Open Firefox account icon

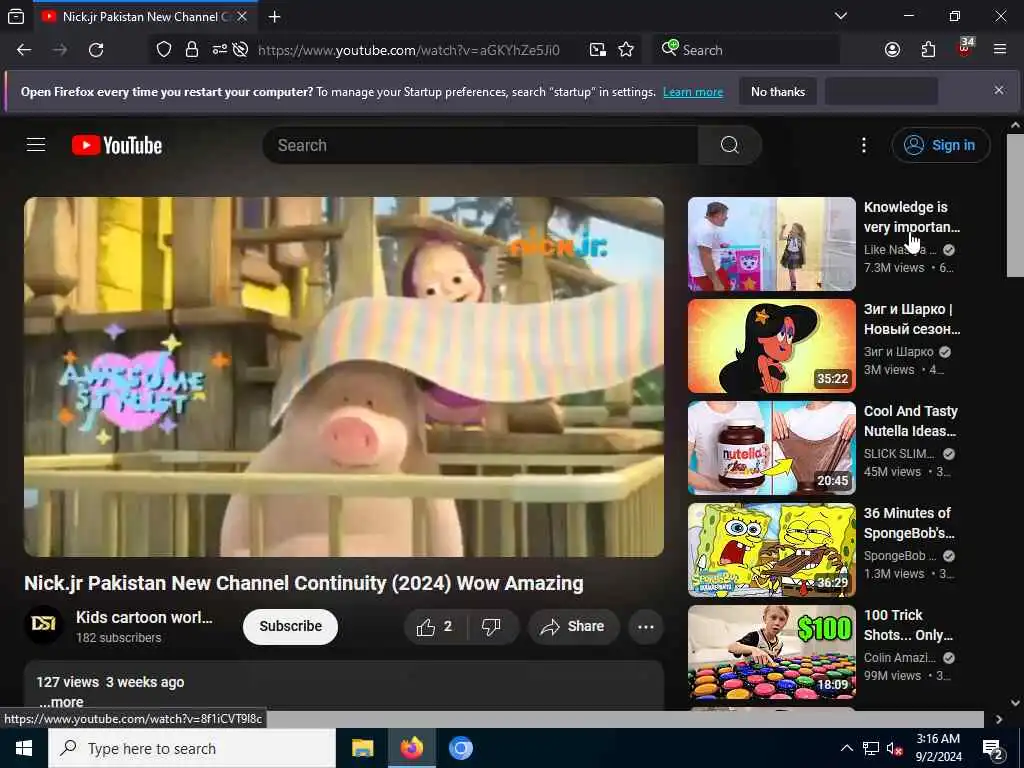(x=892, y=50)
